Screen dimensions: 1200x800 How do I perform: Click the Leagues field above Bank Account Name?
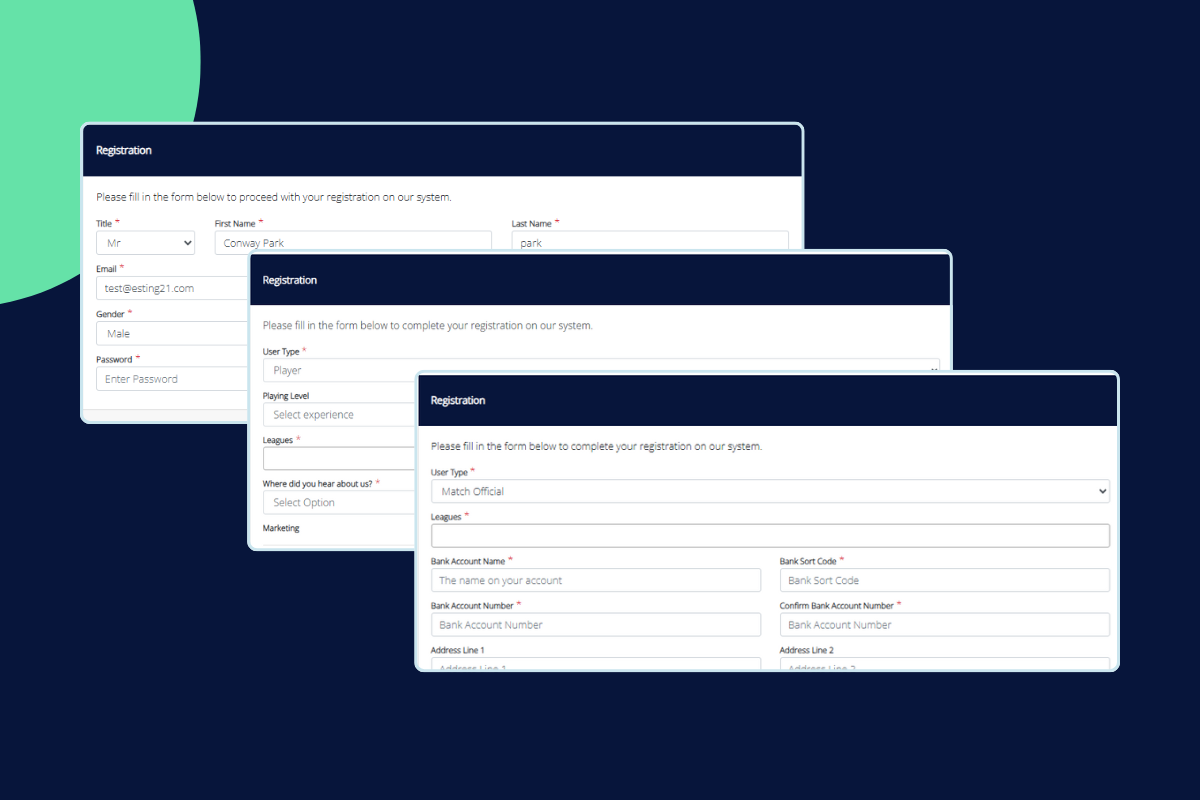coord(770,535)
